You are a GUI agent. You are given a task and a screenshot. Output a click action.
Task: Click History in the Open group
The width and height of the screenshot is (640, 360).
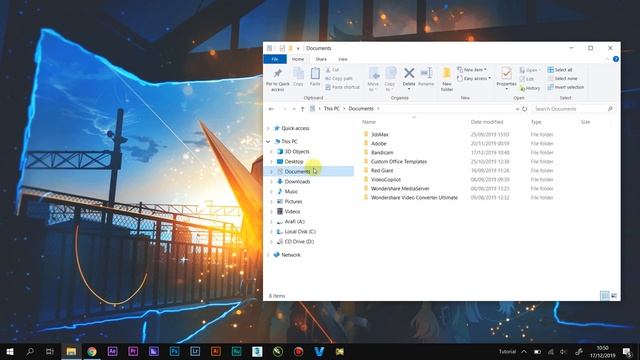coord(530,88)
